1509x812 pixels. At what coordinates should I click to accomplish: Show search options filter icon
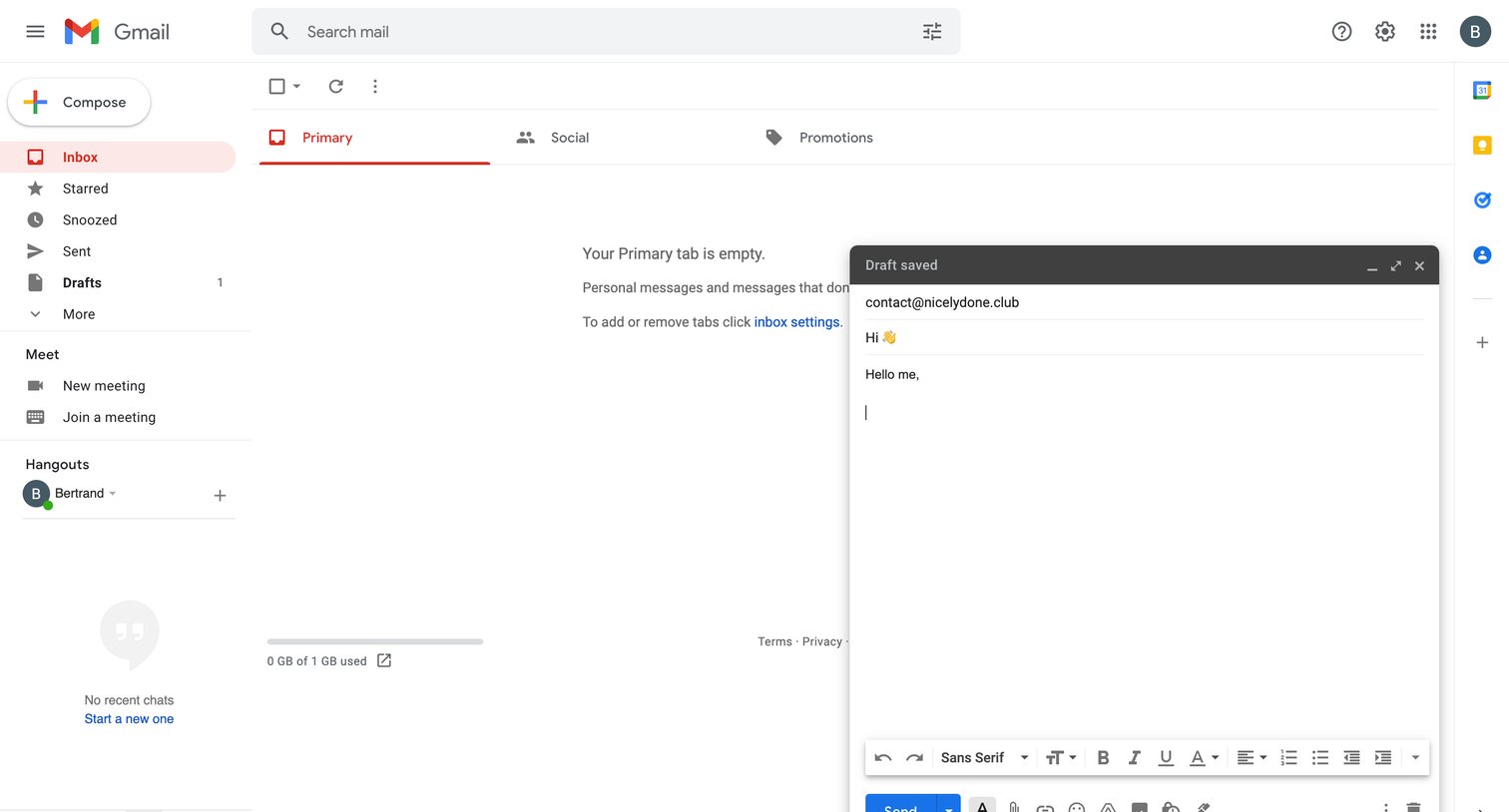click(x=932, y=32)
